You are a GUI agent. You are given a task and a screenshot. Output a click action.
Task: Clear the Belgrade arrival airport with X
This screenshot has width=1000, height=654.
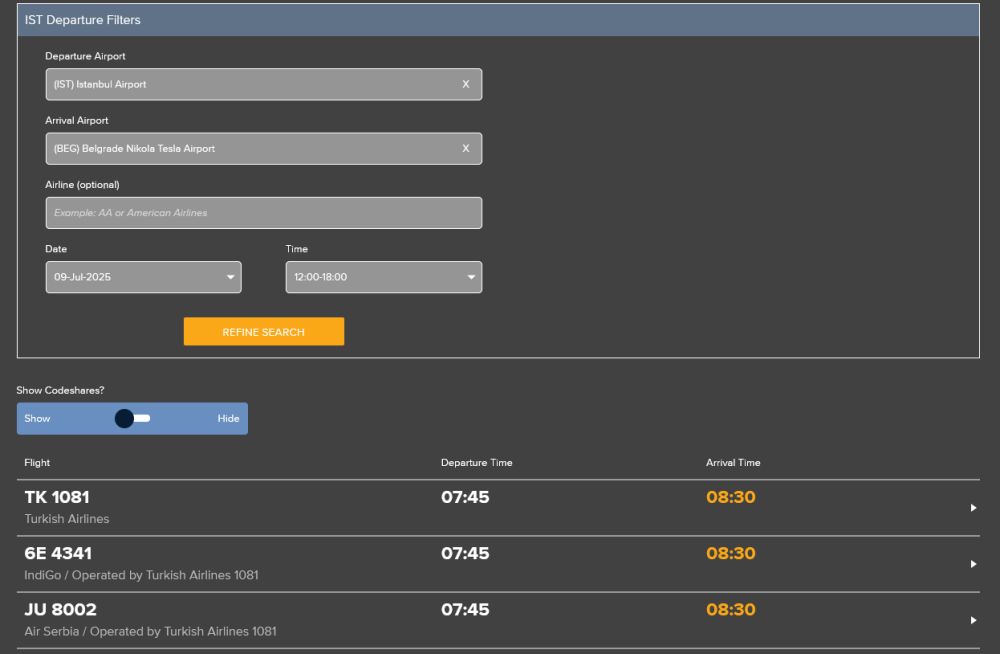point(465,149)
